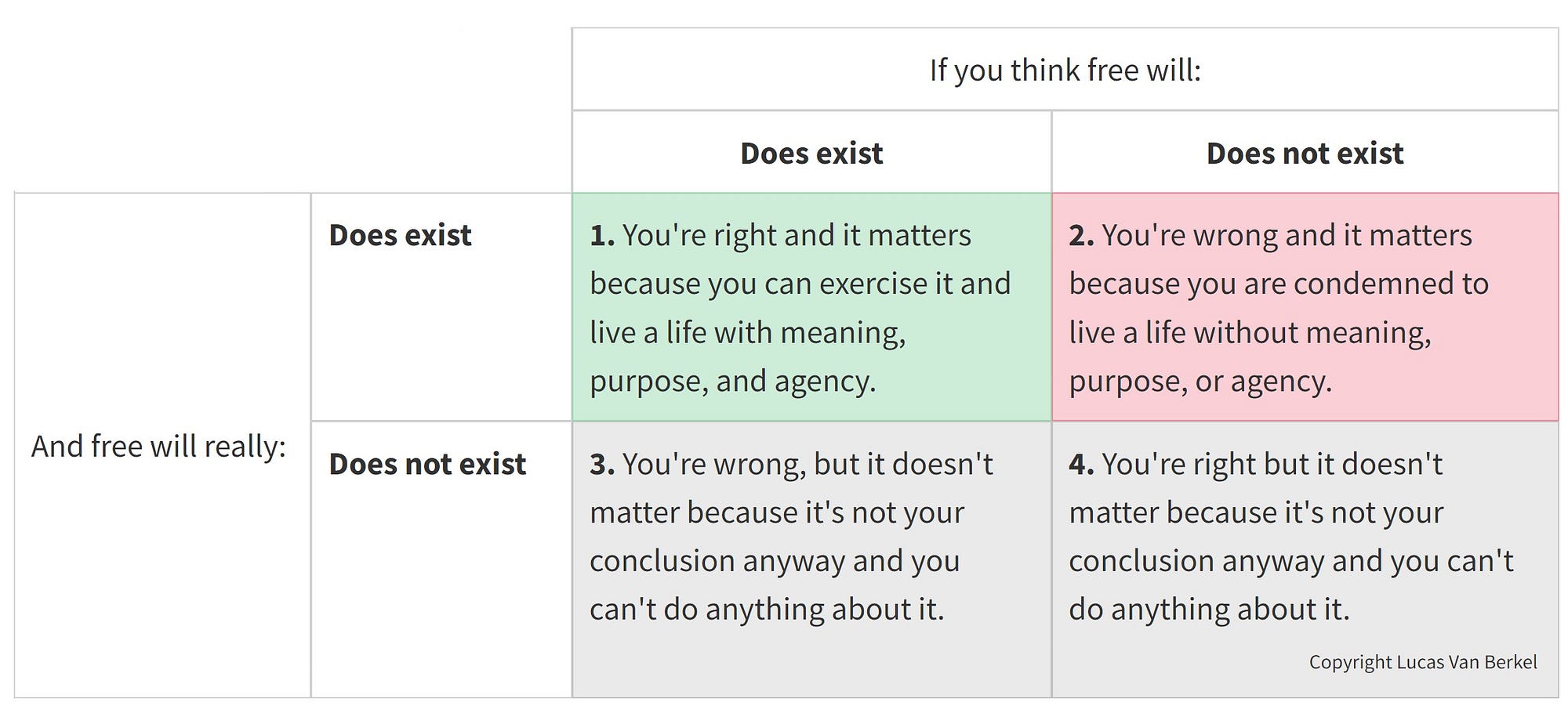
Task: Click the "And free will really:" row label
Action: point(159,447)
